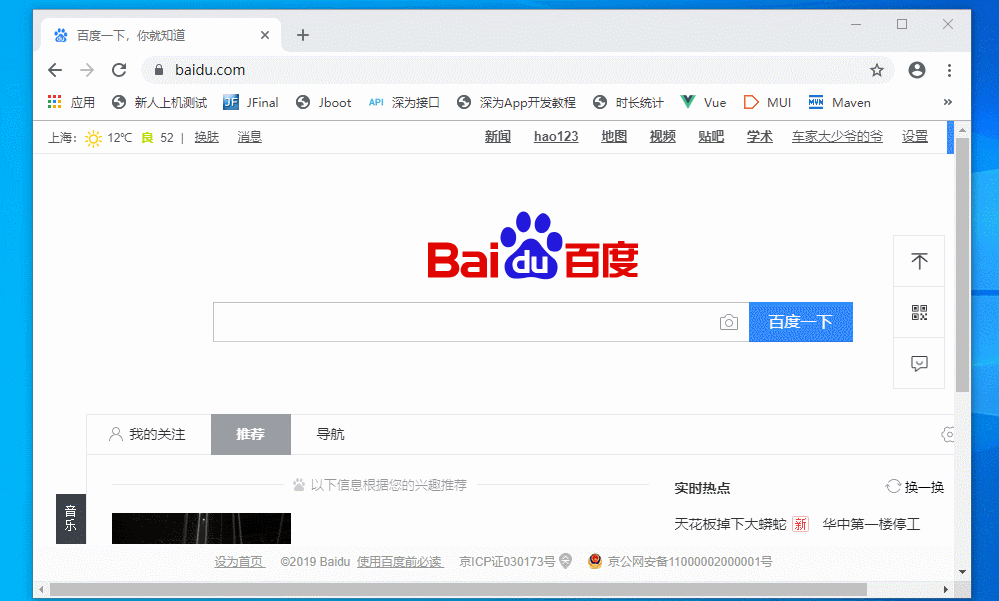Screen dimensions: 999x601
Task: Open the 音乐 side panel
Action: pyautogui.click(x=71, y=519)
